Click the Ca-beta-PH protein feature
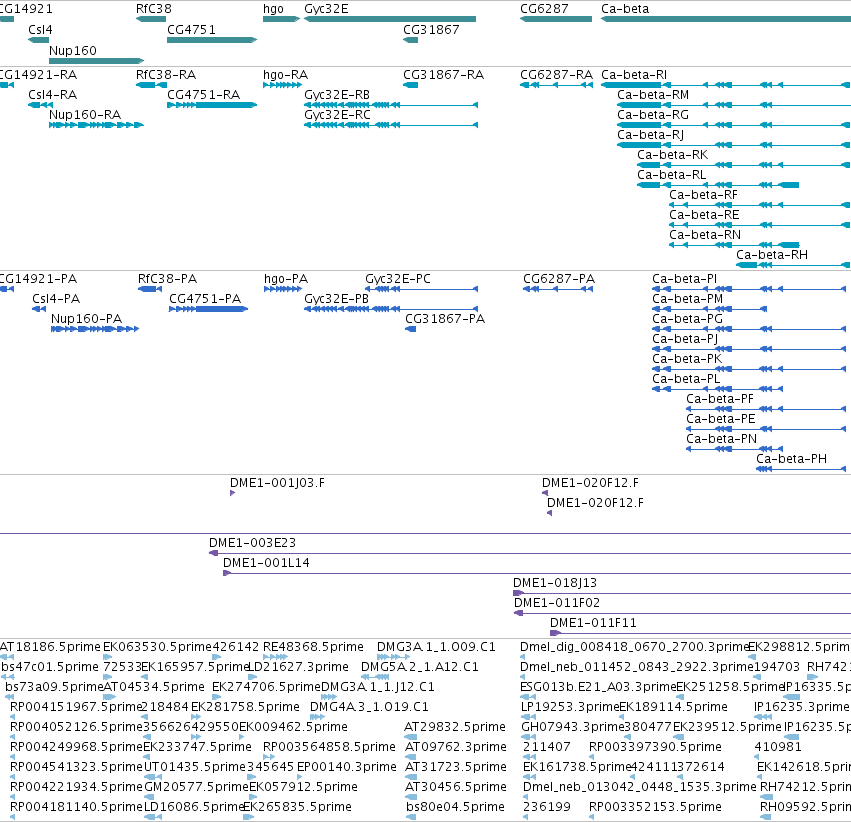Image resolution: width=851 pixels, height=822 pixels. 801,469
